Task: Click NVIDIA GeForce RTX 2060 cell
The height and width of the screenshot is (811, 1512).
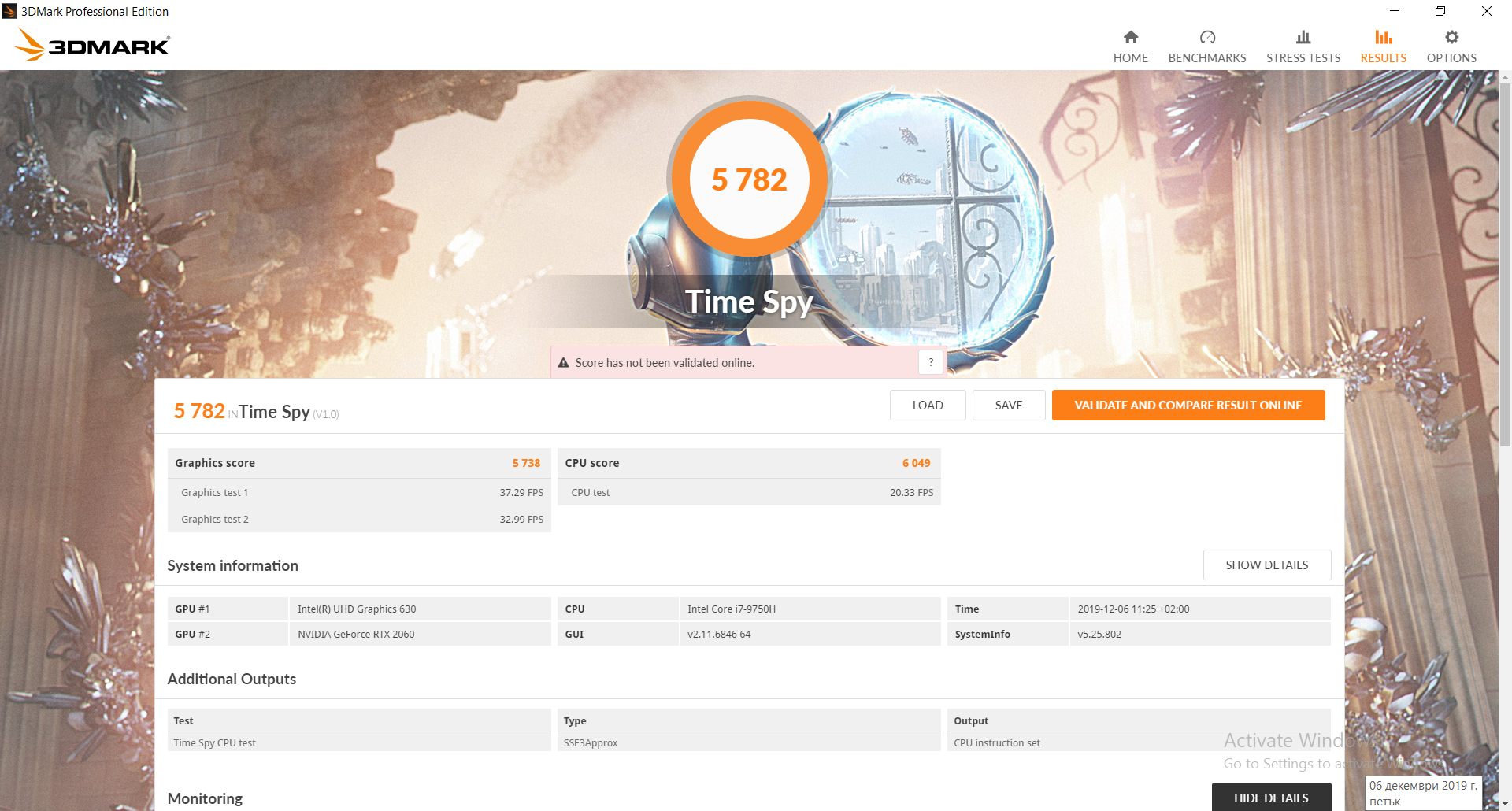Action: (421, 635)
